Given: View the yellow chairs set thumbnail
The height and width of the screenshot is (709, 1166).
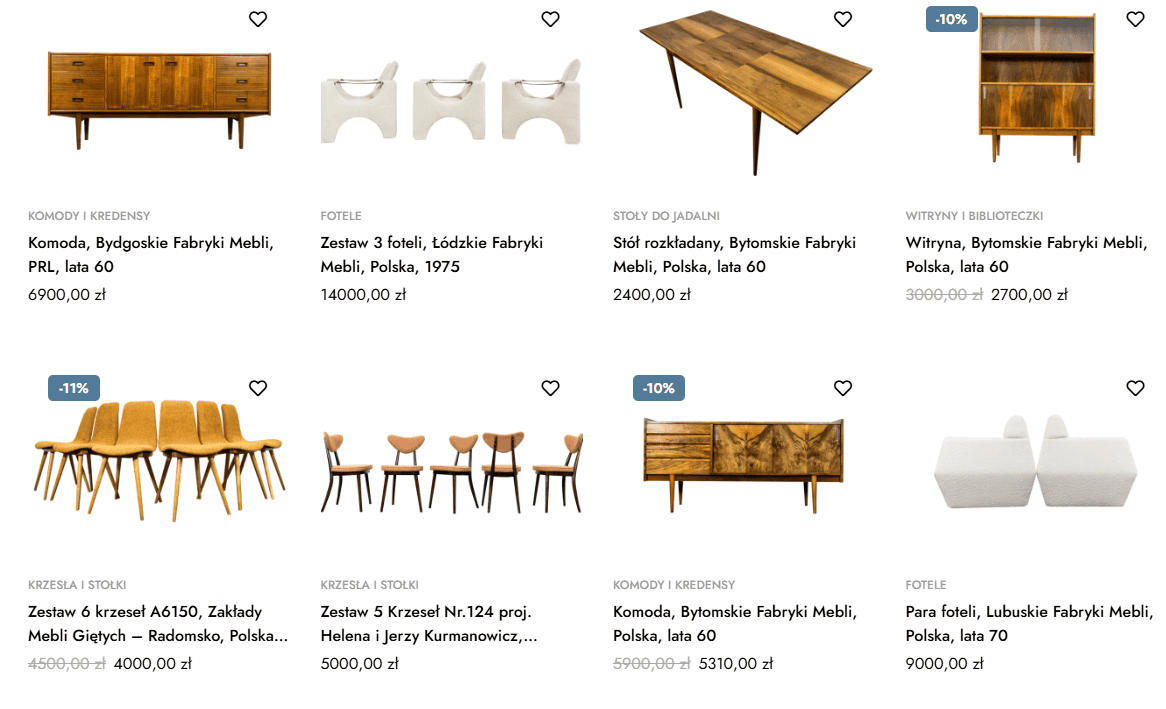Looking at the screenshot, I should coord(158,461).
